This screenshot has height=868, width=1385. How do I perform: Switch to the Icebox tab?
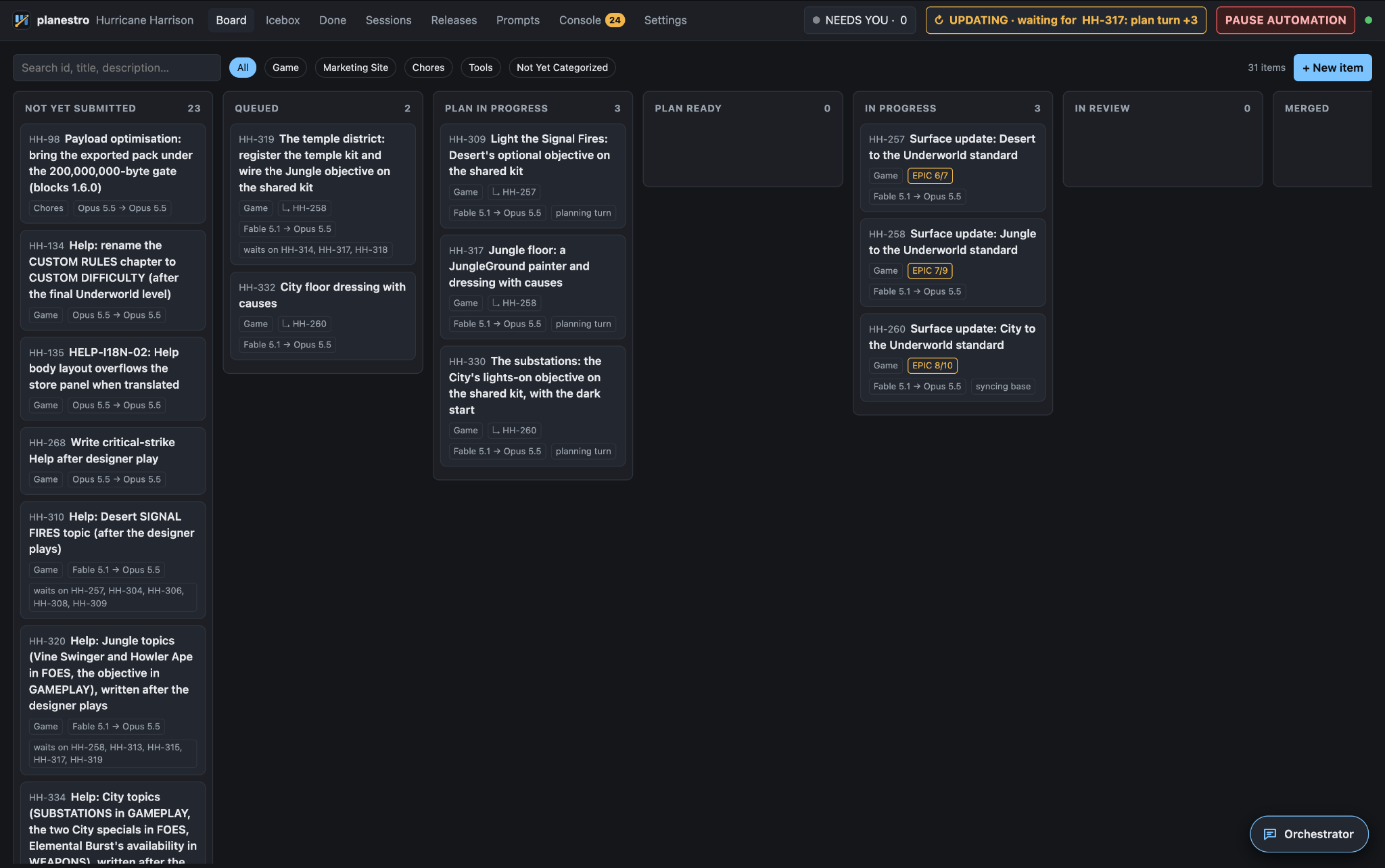[x=283, y=20]
